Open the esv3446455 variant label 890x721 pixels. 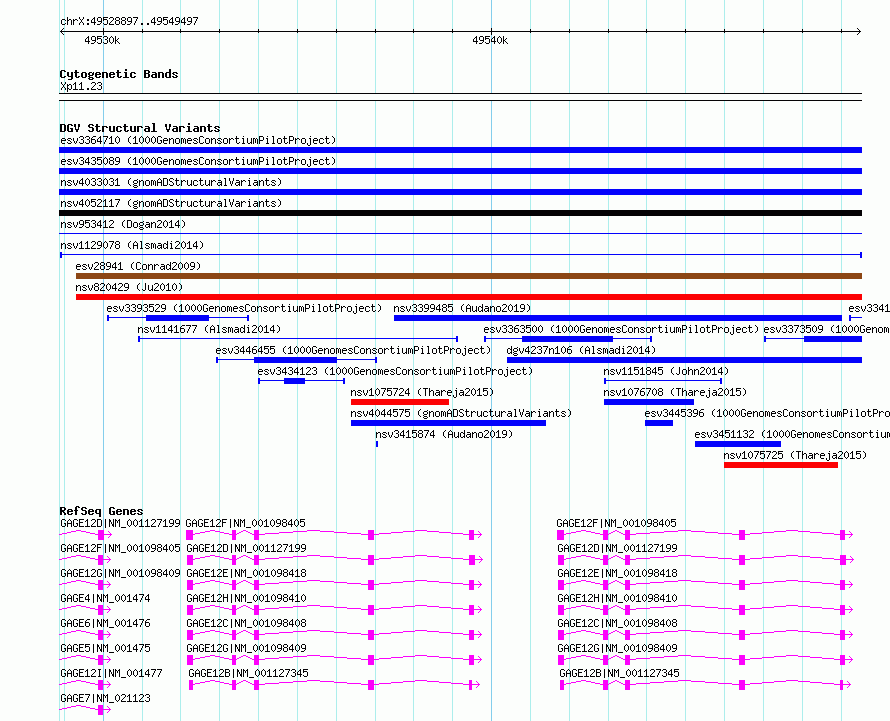click(x=353, y=350)
